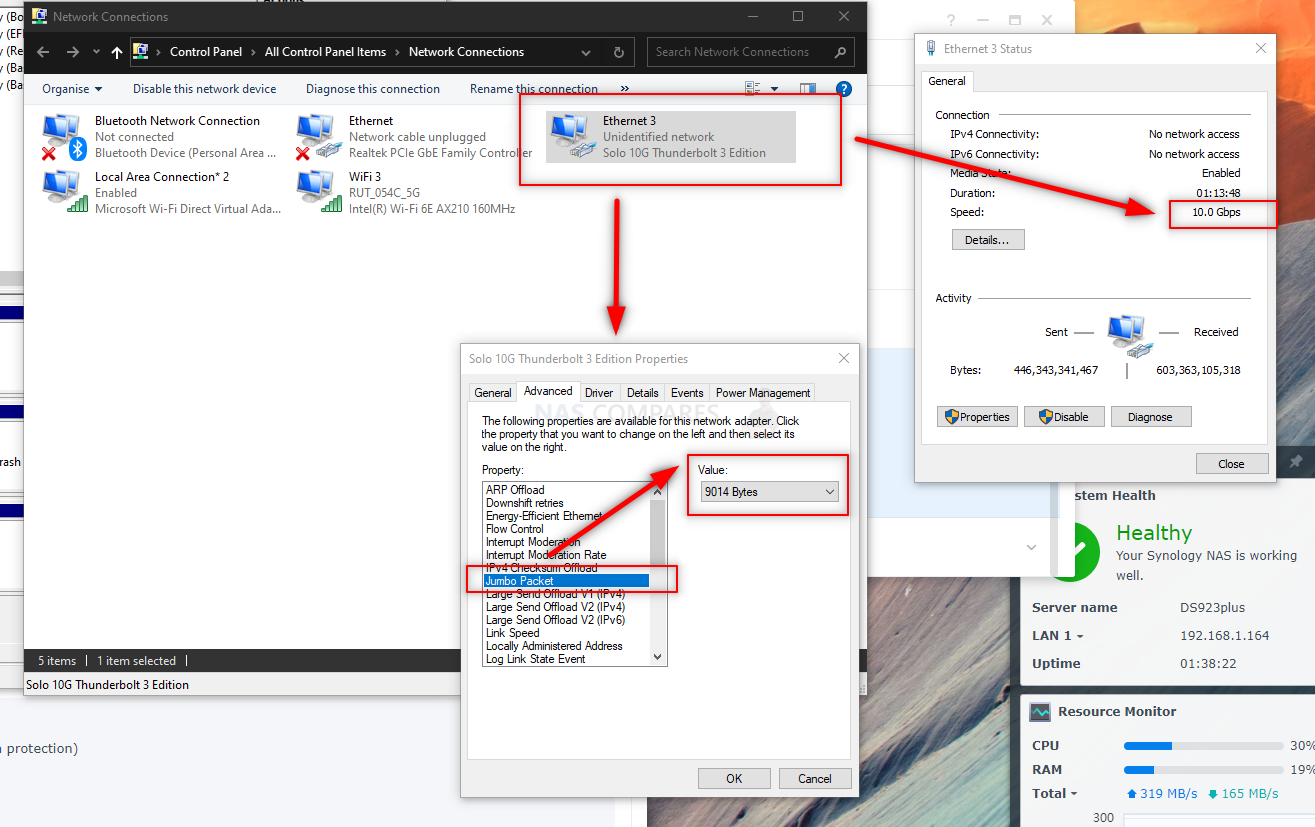Click the Change your view icon

(x=753, y=89)
